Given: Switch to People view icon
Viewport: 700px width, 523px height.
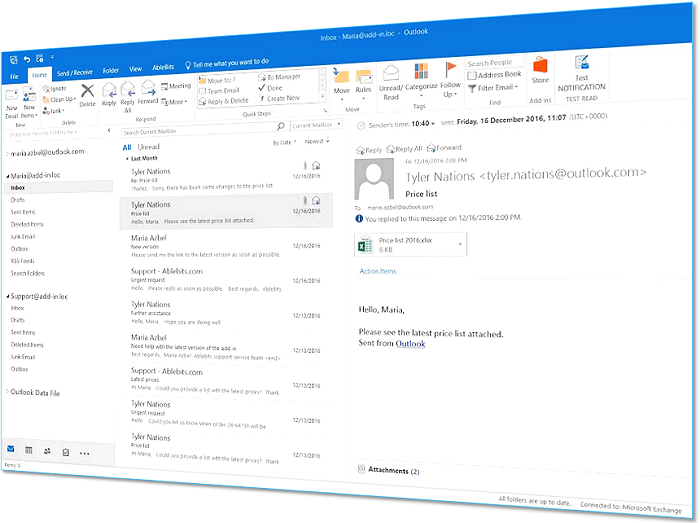Looking at the screenshot, I should coord(47,451).
